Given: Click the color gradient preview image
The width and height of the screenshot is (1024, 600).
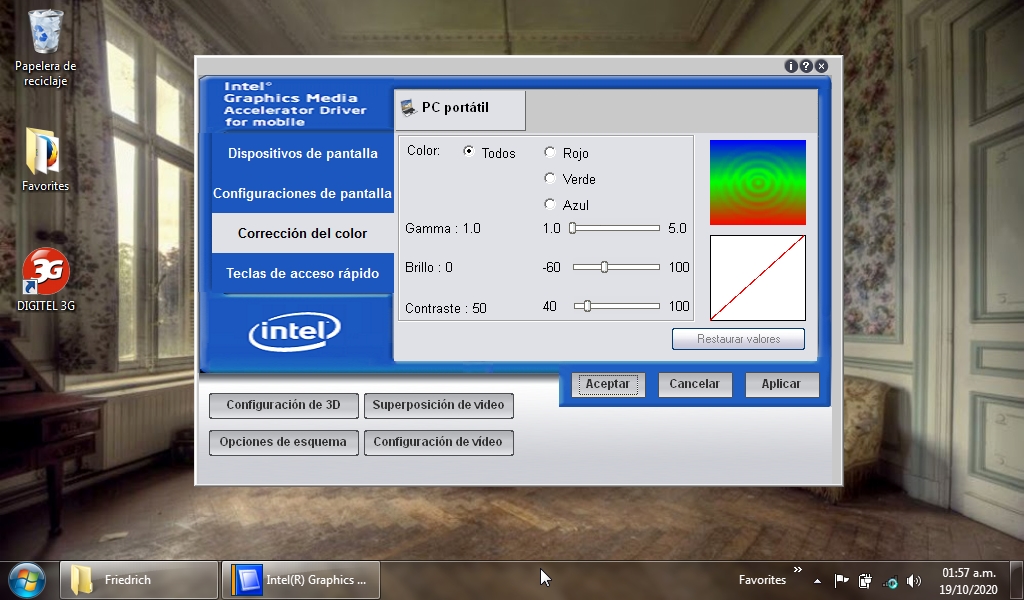Looking at the screenshot, I should [x=758, y=182].
